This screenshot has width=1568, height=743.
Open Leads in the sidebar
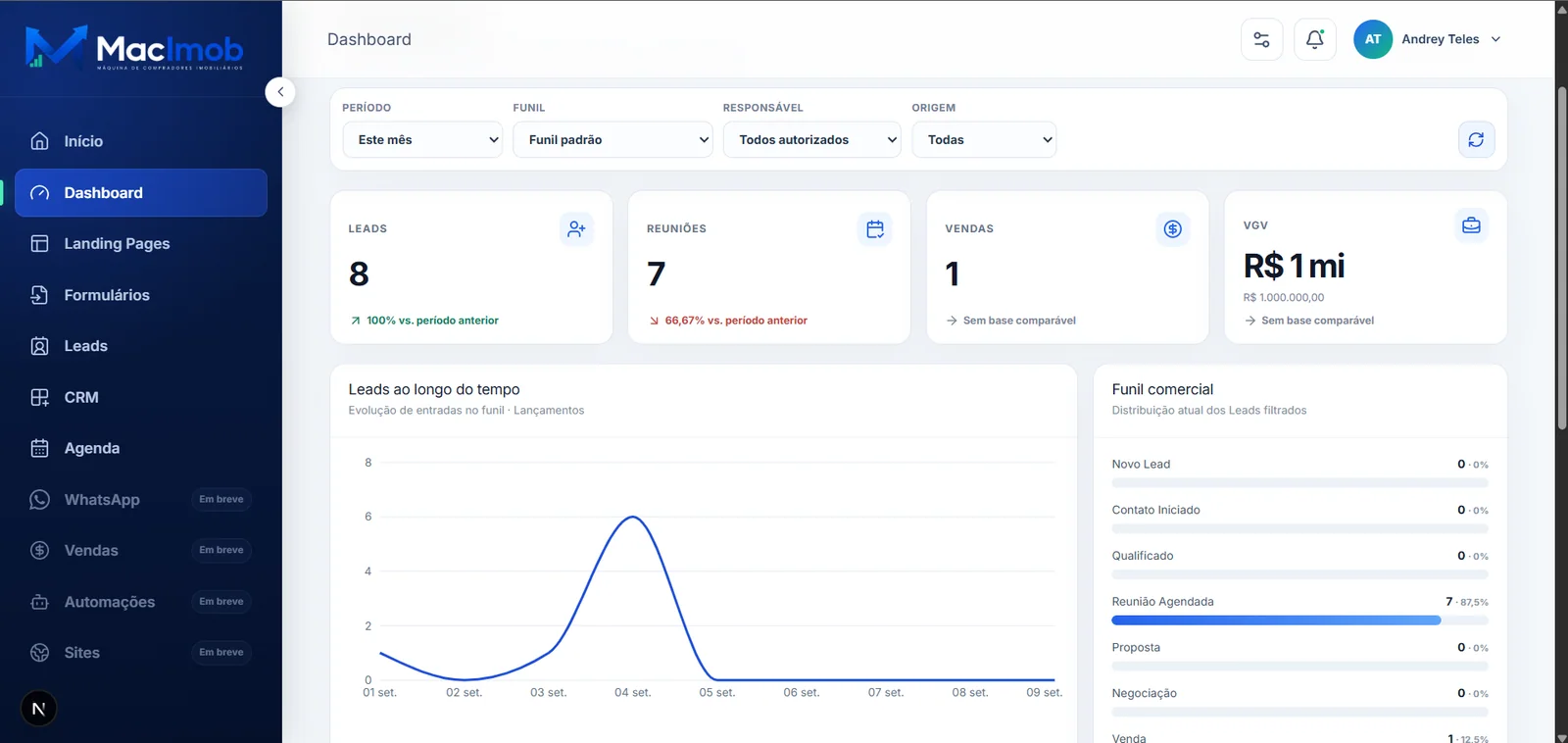141,346
